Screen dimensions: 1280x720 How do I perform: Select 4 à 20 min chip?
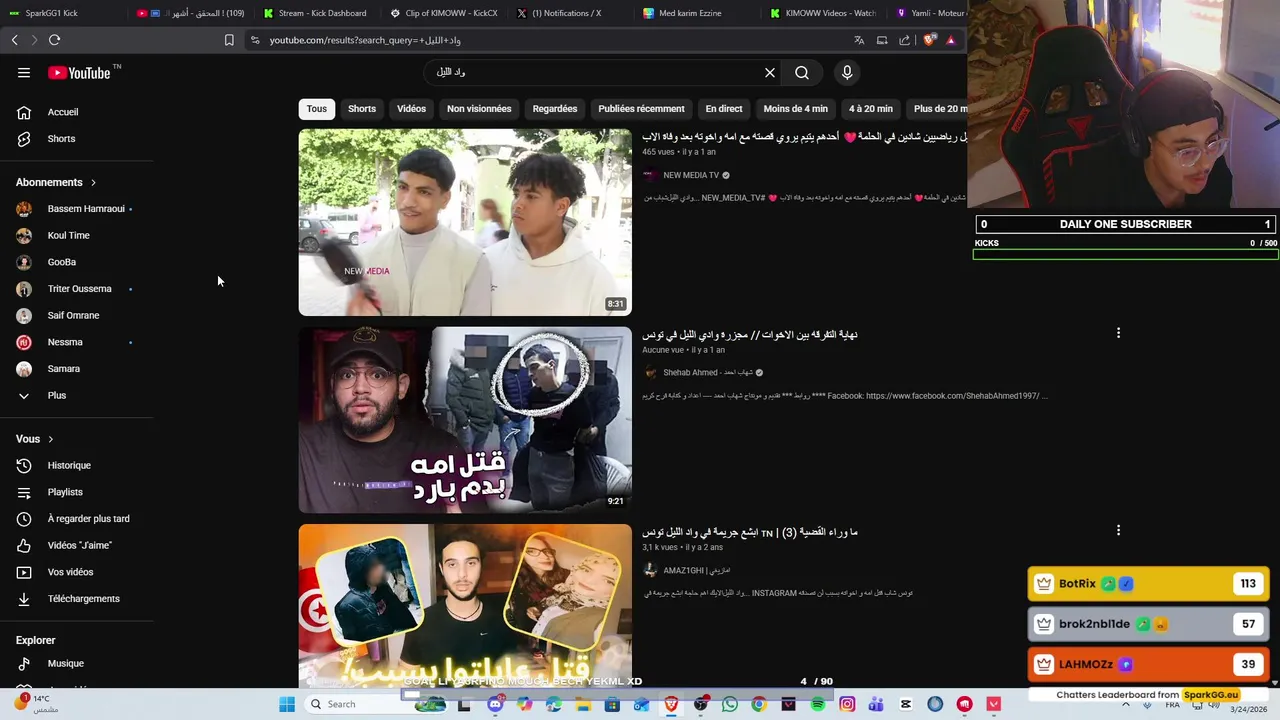pyautogui.click(x=871, y=109)
